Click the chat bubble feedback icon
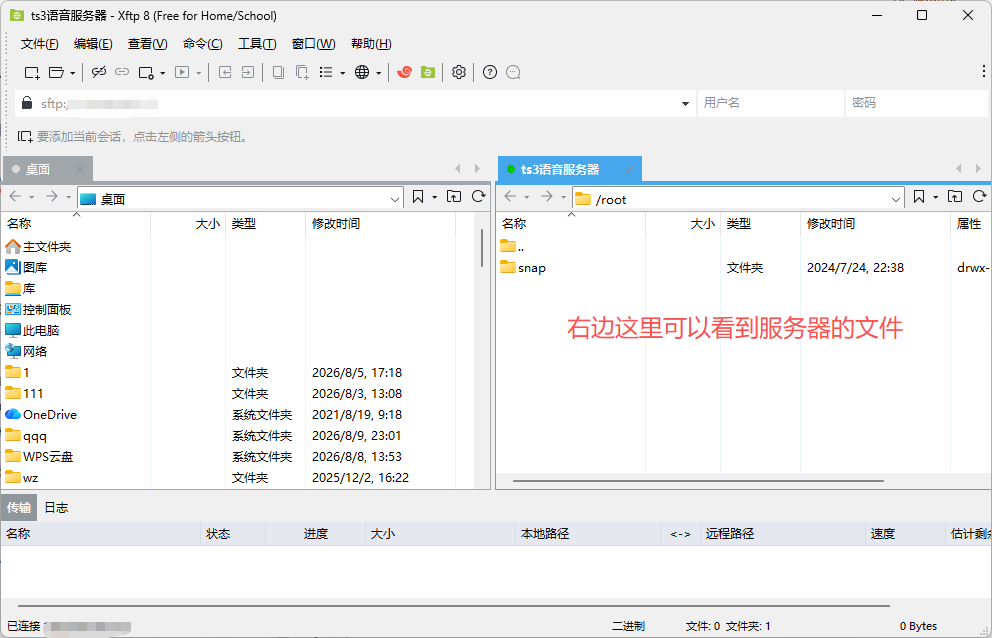The height and width of the screenshot is (638, 992). point(513,72)
